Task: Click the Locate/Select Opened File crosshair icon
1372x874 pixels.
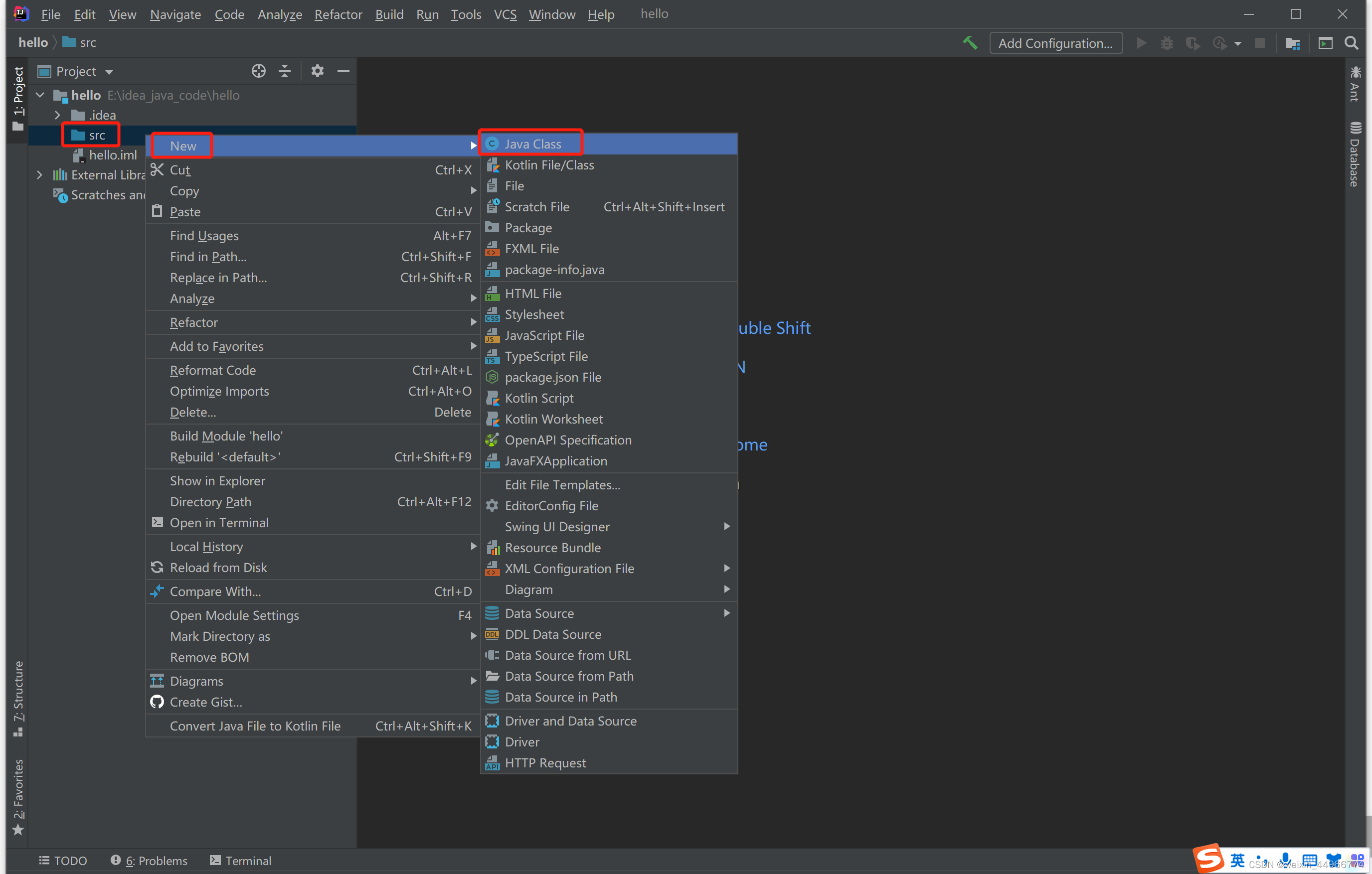Action: pyautogui.click(x=259, y=71)
